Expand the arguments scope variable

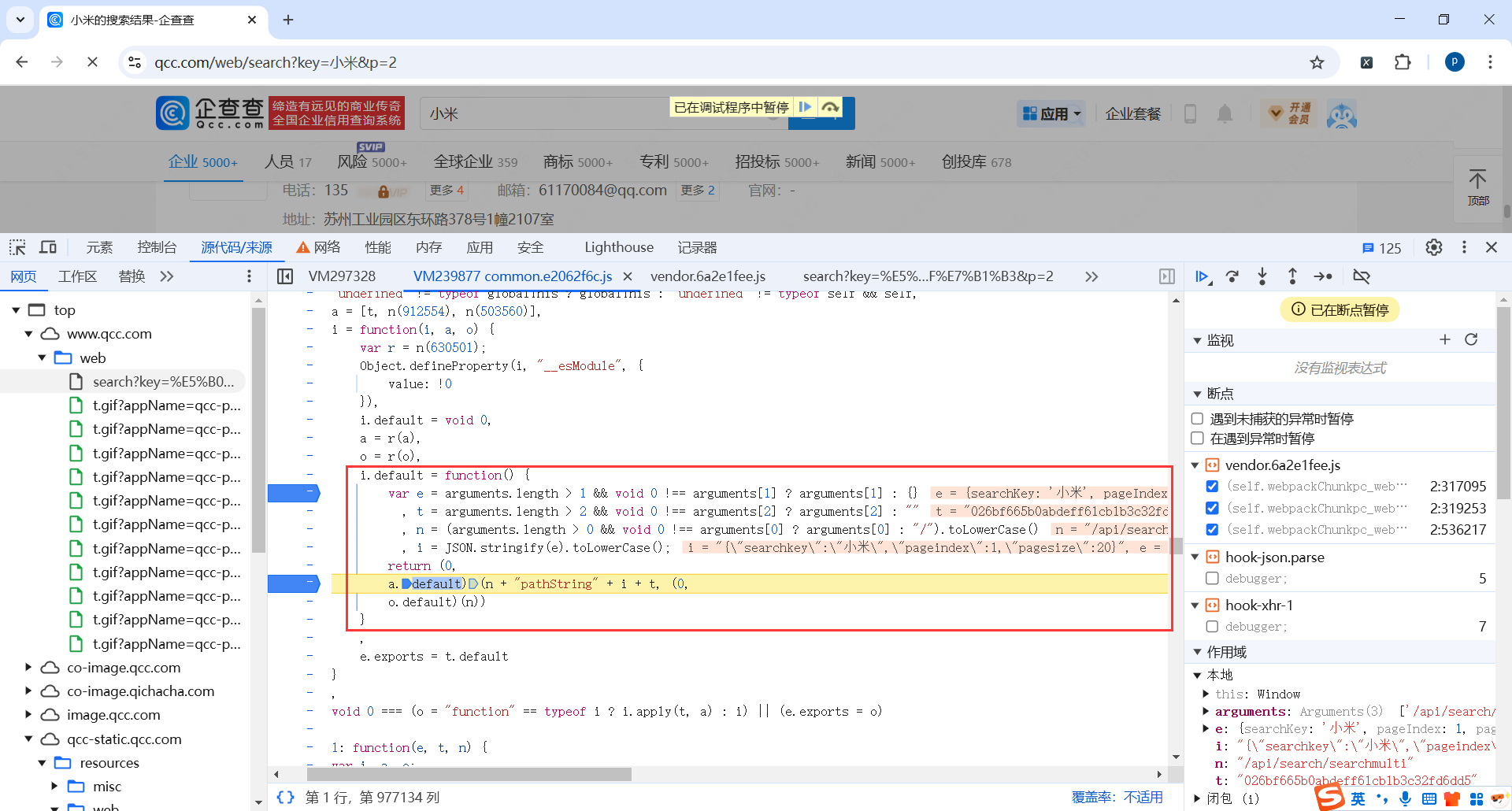tap(1206, 712)
